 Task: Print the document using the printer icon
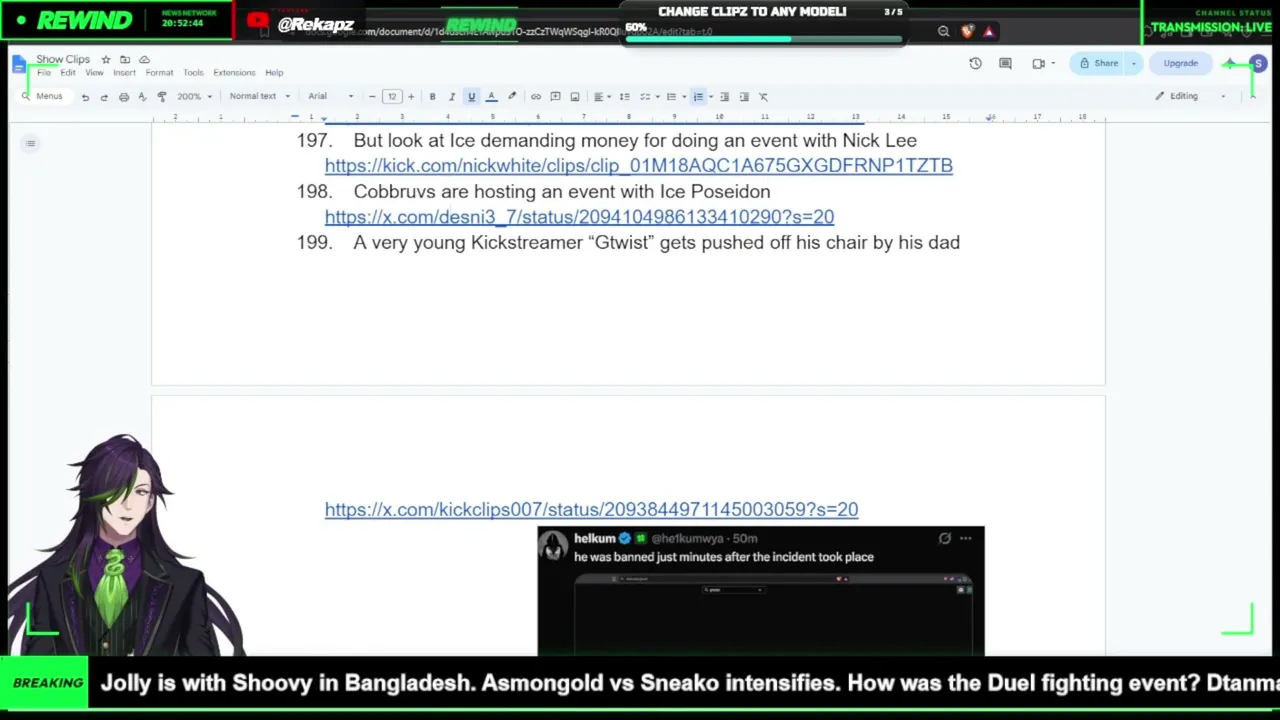click(x=124, y=97)
